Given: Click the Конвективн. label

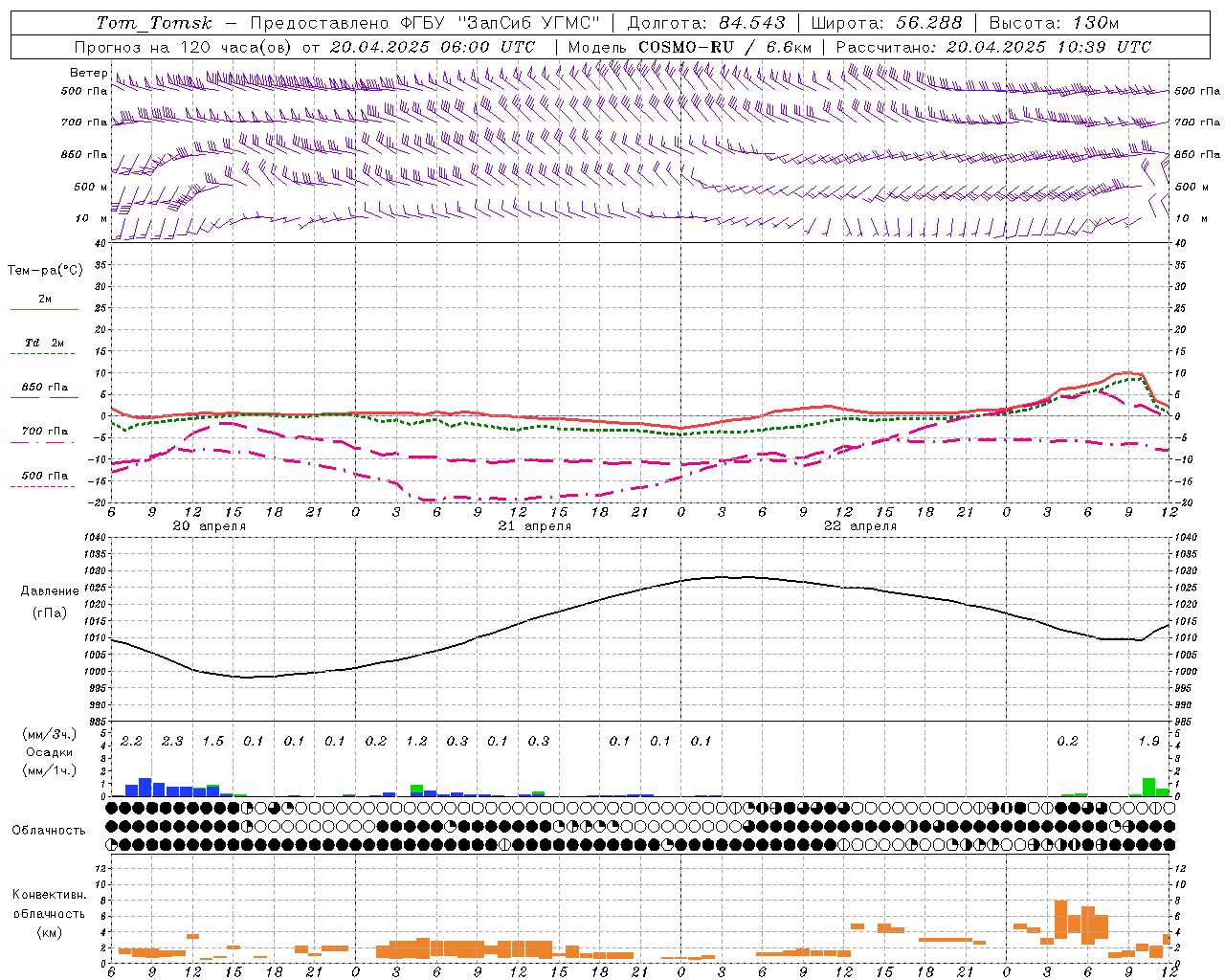Looking at the screenshot, I should tap(49, 895).
